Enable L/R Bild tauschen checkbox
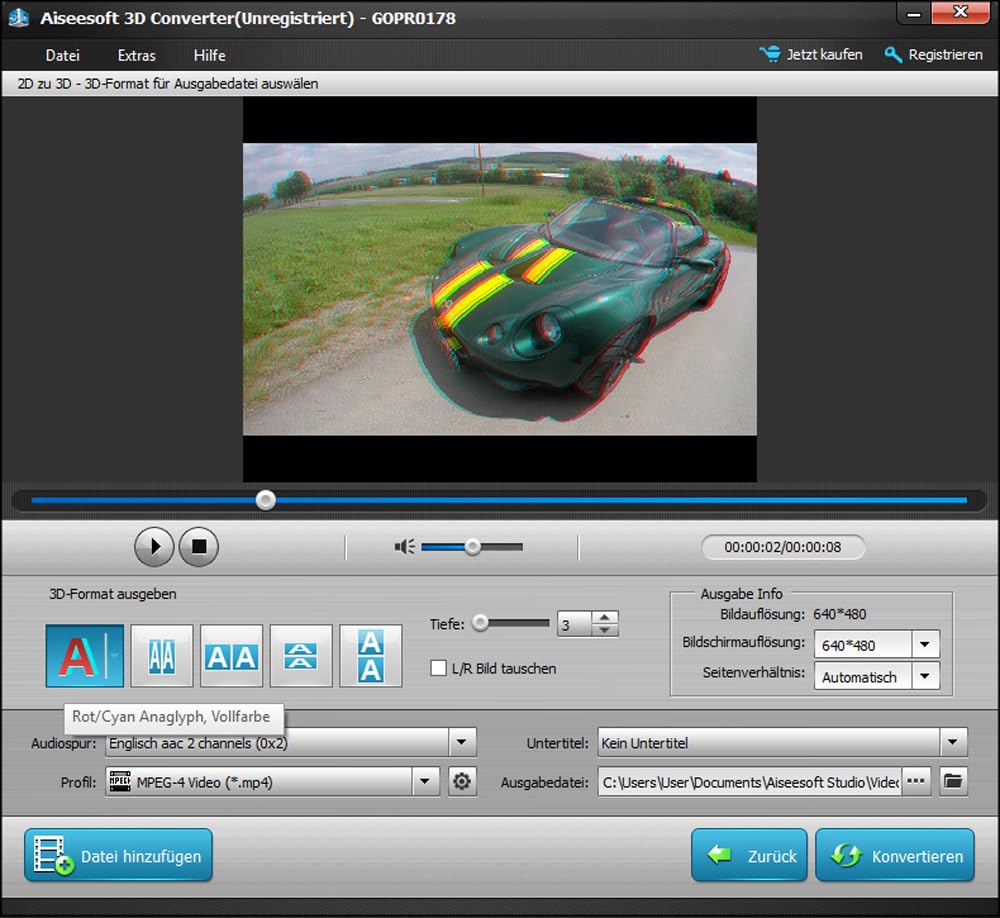Image resolution: width=1000 pixels, height=918 pixels. [x=438, y=668]
